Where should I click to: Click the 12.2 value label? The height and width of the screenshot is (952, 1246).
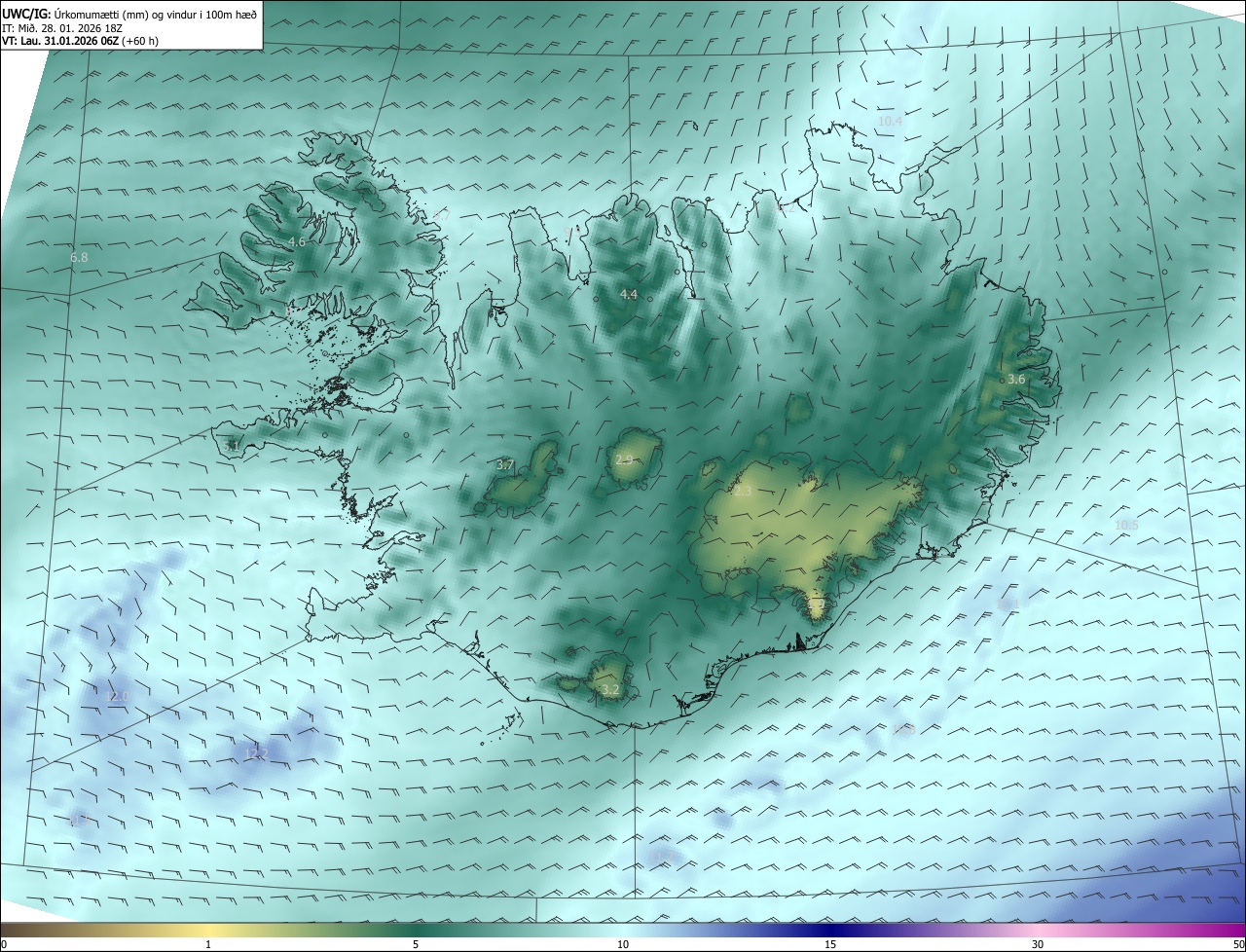coord(255,753)
